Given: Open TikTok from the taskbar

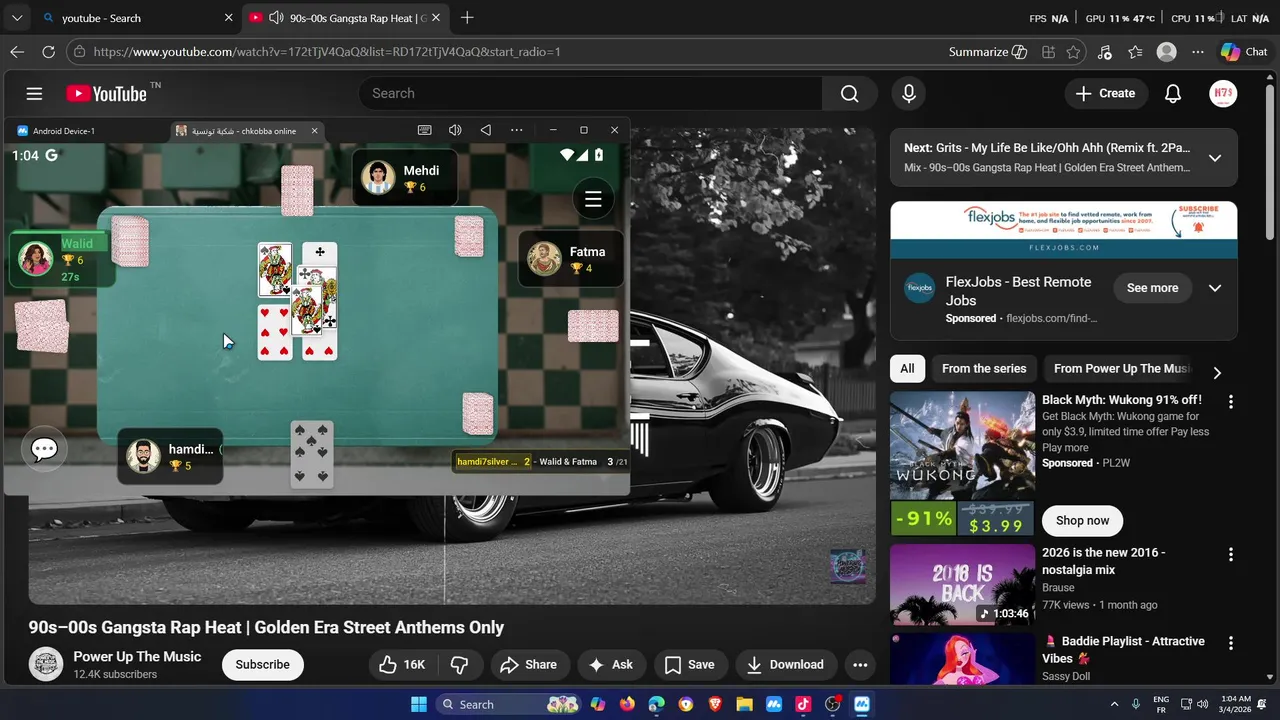Looking at the screenshot, I should coord(803,704).
